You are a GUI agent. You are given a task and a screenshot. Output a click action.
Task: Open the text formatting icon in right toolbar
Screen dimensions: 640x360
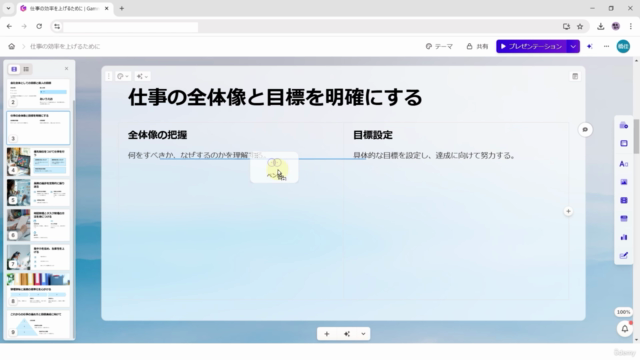pyautogui.click(x=623, y=164)
